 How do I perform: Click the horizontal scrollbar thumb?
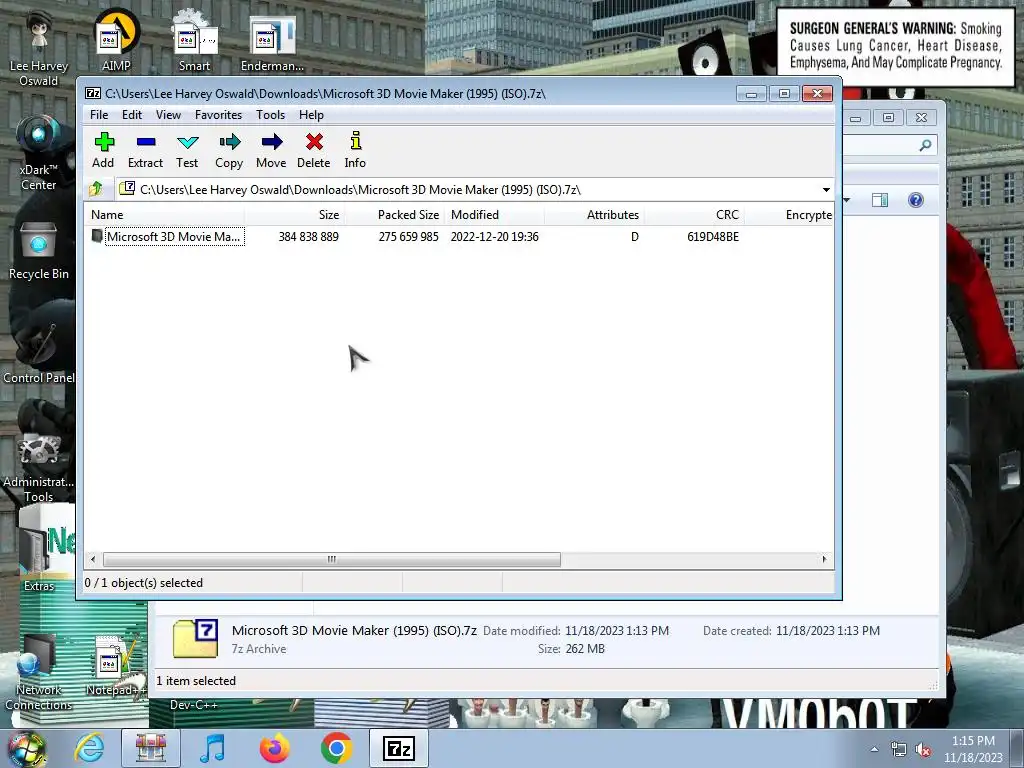coord(332,559)
